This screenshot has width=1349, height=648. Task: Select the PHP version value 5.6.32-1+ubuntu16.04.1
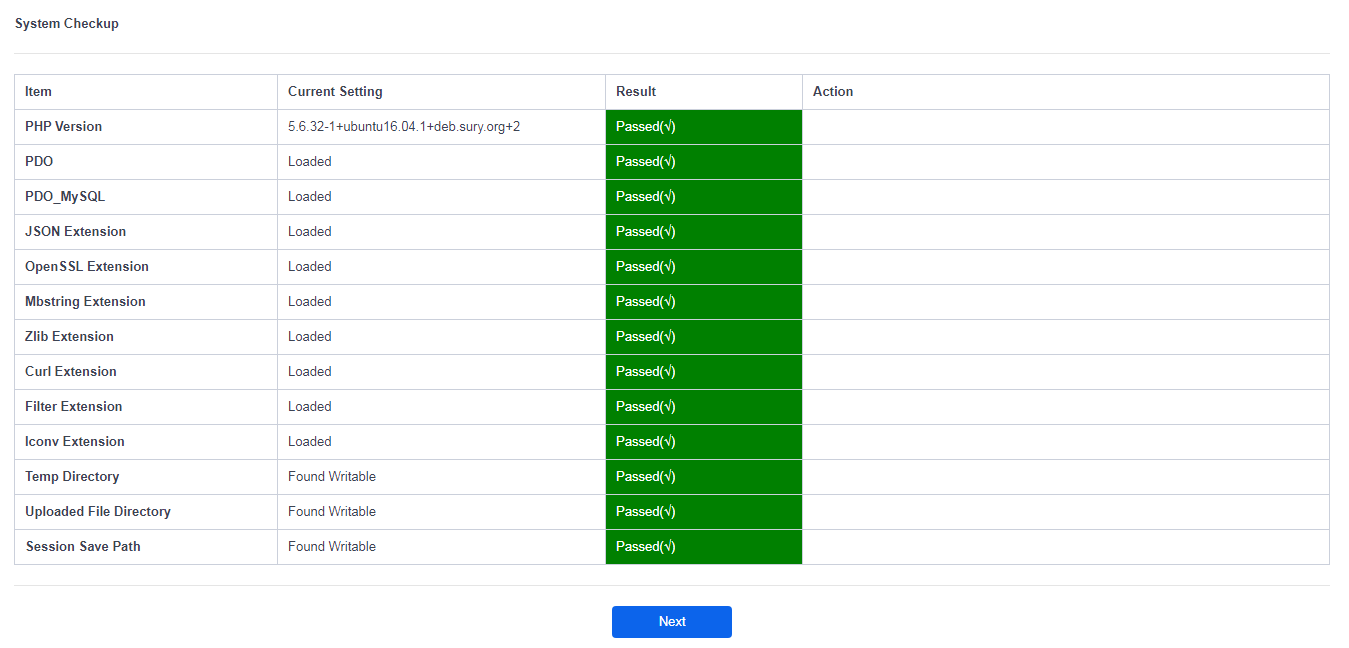pyautogui.click(x=404, y=126)
